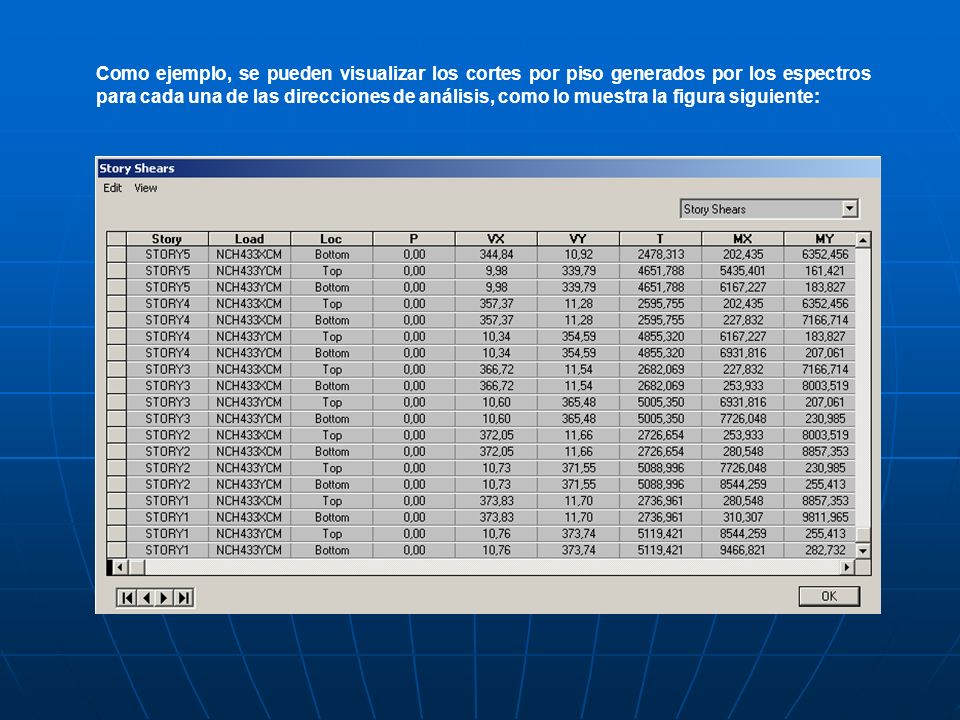
Task: Click VX cell 373,83 in STORY1 Top row
Action: coord(496,501)
